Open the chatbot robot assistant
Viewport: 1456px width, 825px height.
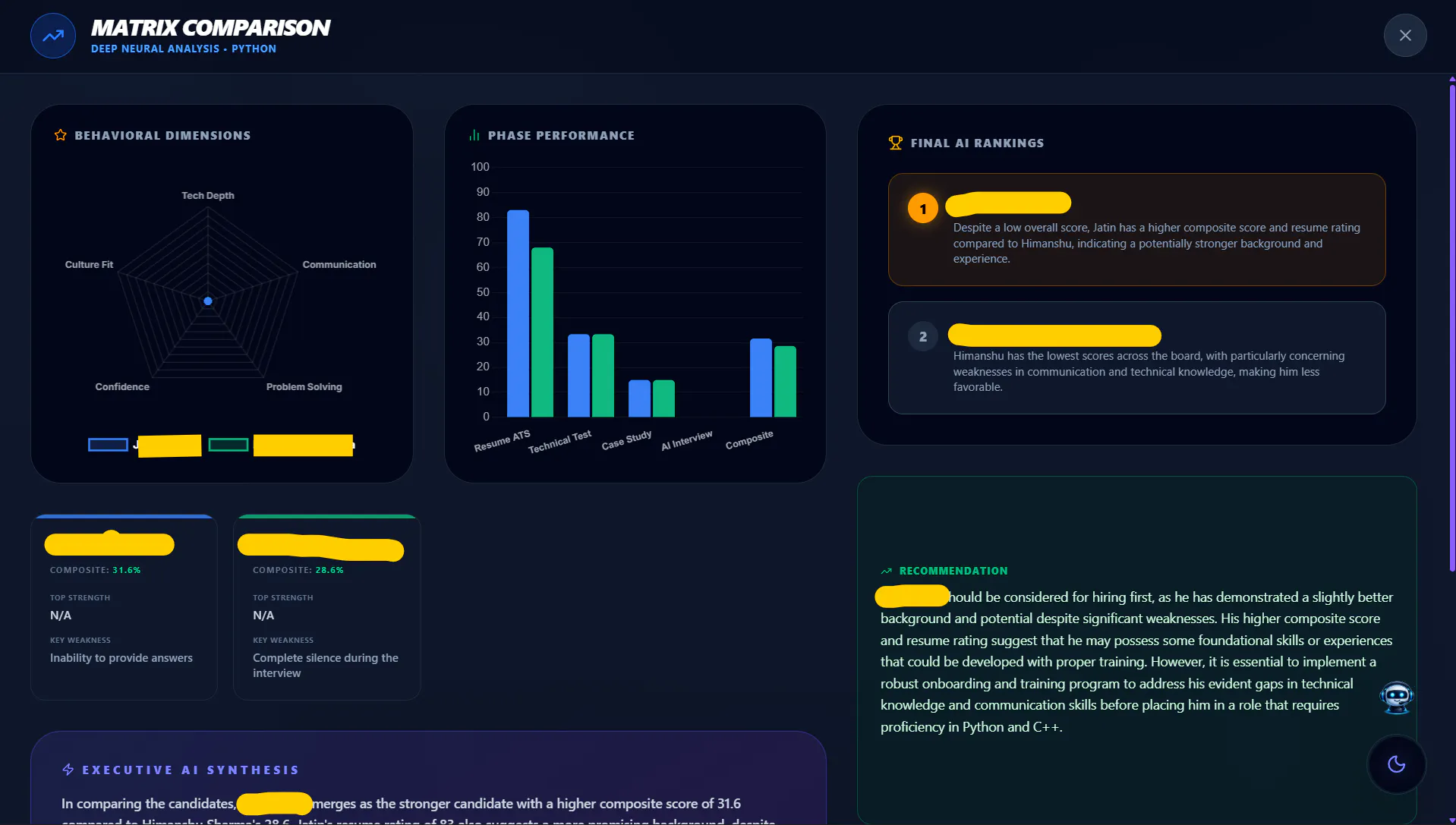click(x=1397, y=697)
